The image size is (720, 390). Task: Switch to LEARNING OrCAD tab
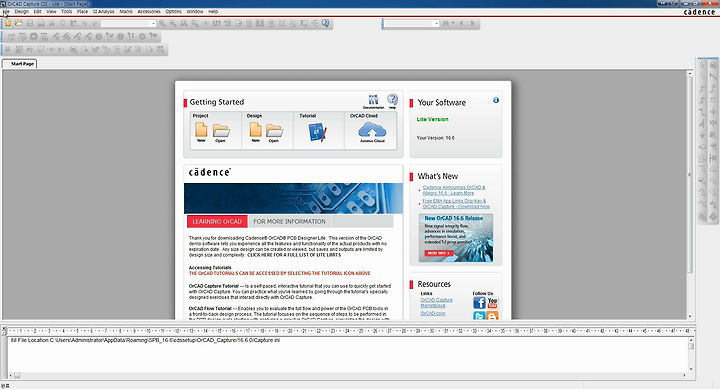tap(217, 221)
